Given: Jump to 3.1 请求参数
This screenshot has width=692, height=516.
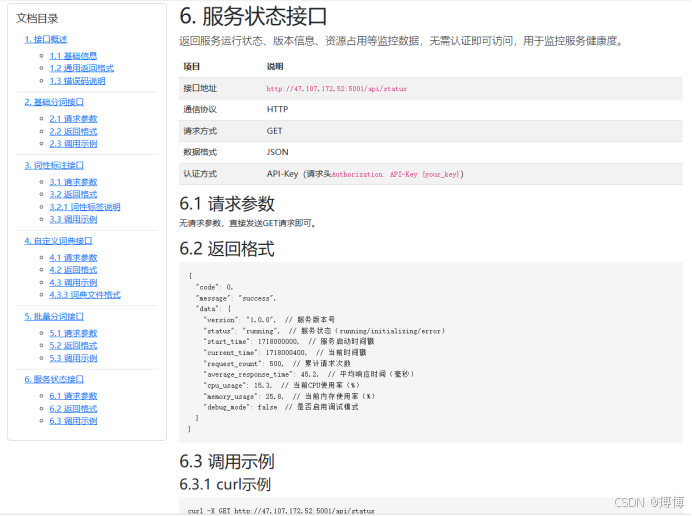Looking at the screenshot, I should click(73, 182).
